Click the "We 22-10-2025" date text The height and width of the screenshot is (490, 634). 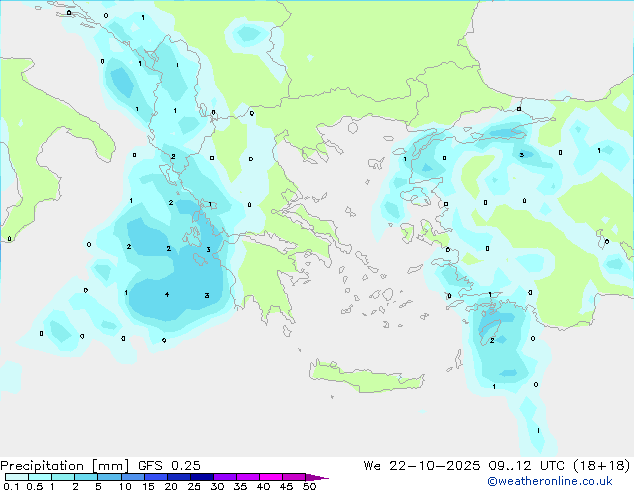tap(422, 466)
